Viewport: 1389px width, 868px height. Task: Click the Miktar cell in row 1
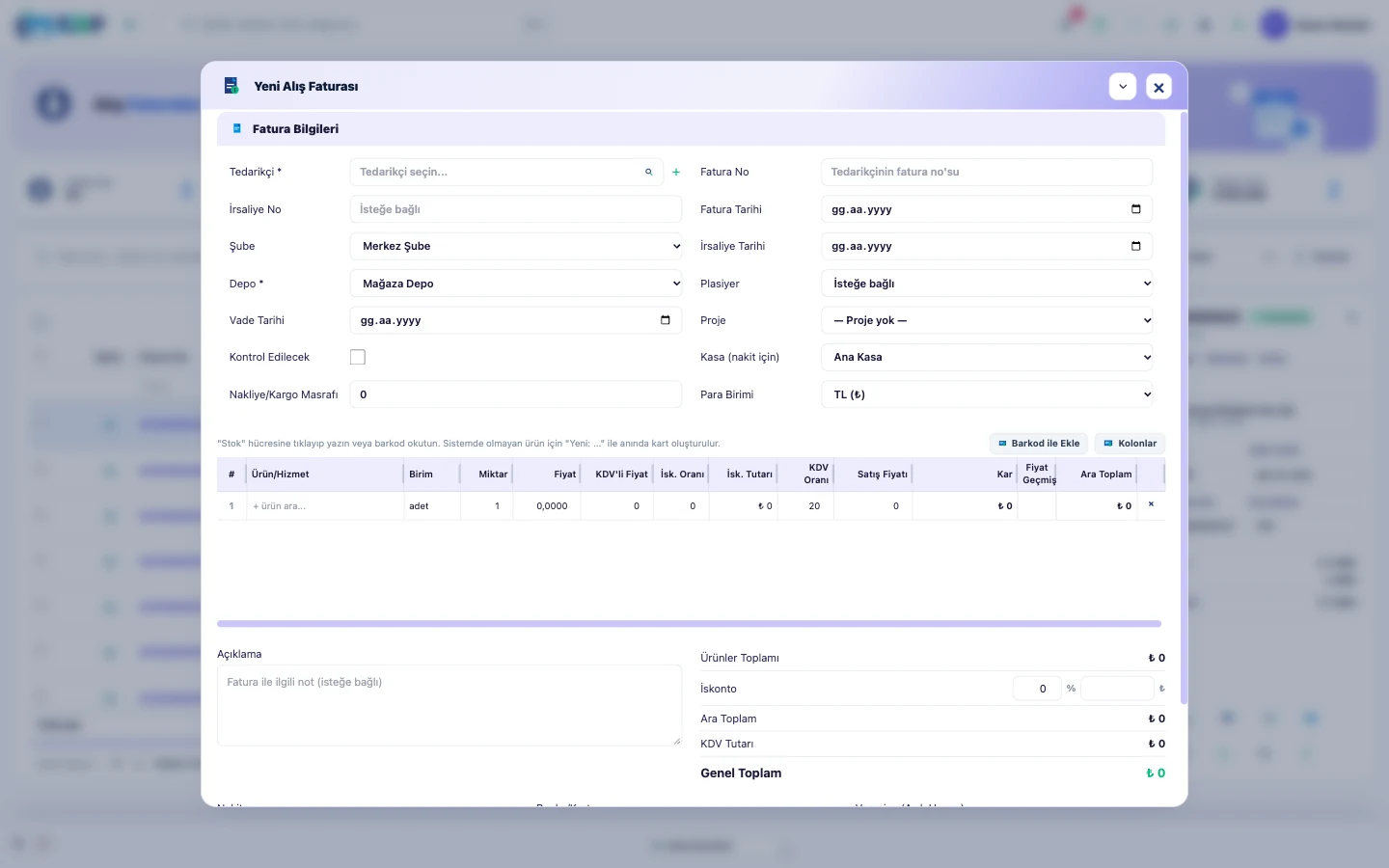click(x=487, y=506)
